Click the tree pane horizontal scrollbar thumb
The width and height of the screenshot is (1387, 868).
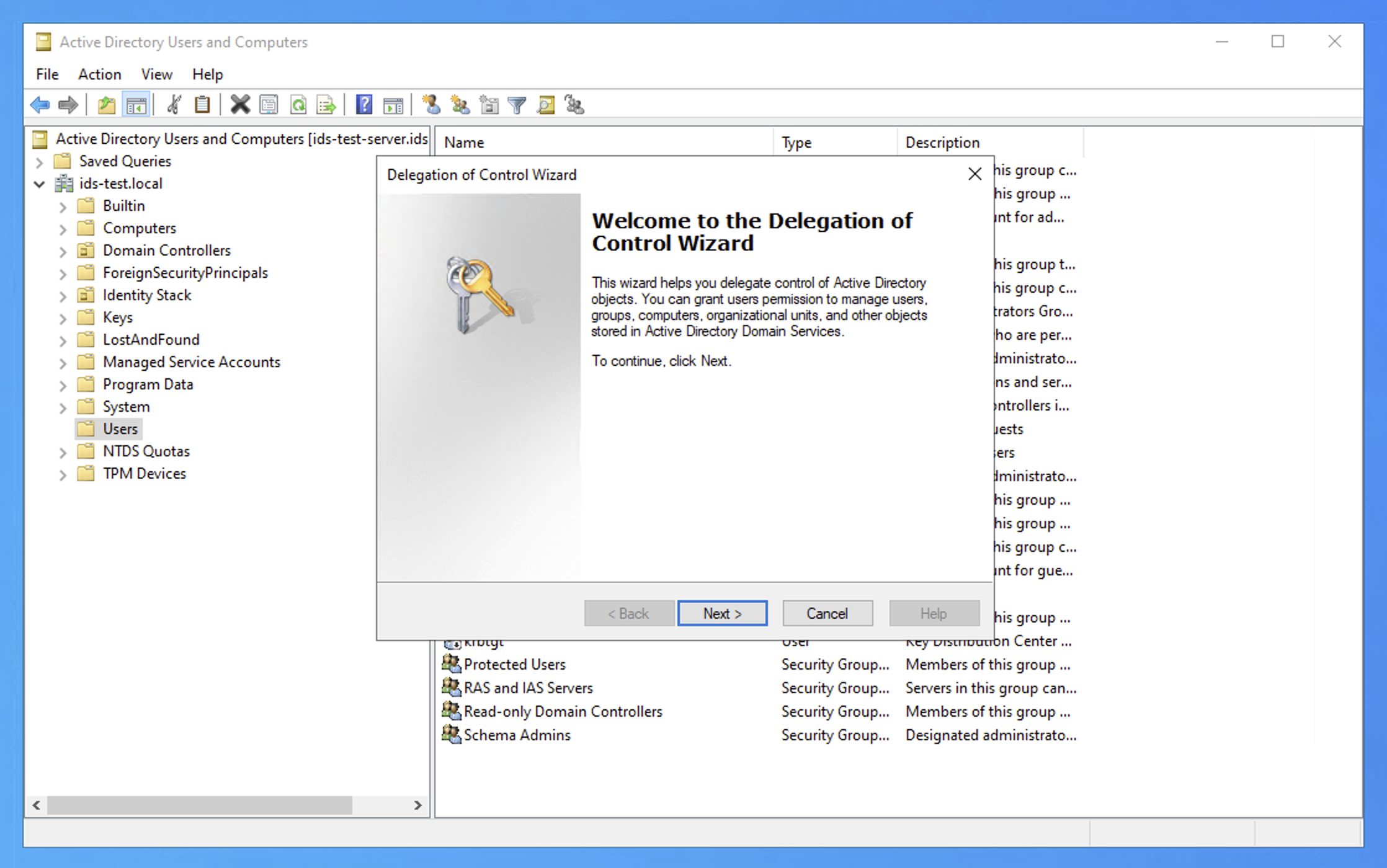coord(200,805)
